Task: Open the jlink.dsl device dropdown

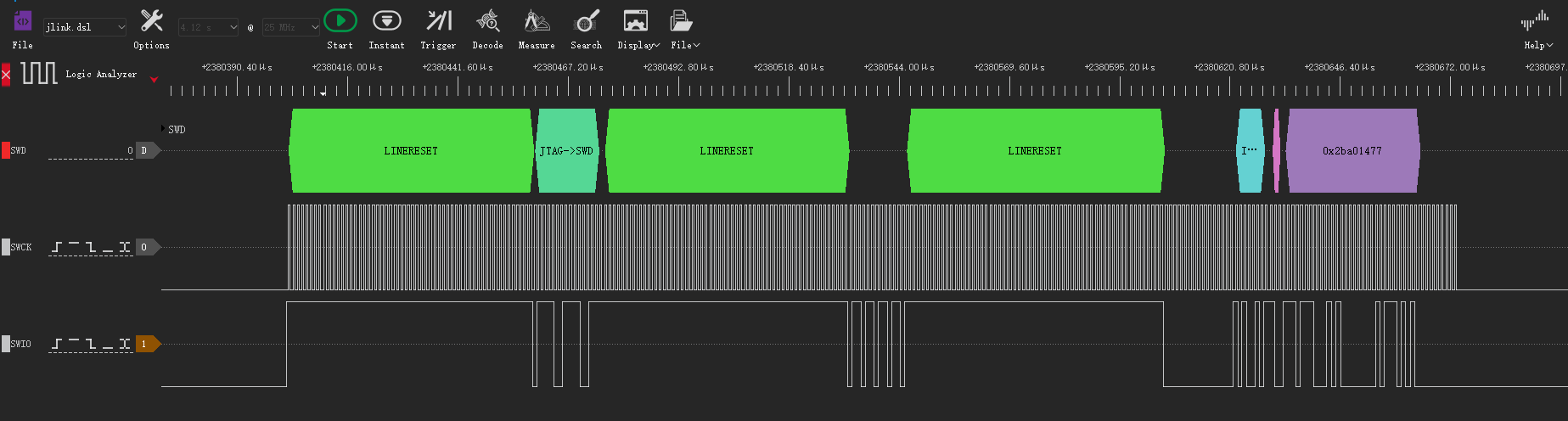Action: coord(85,27)
